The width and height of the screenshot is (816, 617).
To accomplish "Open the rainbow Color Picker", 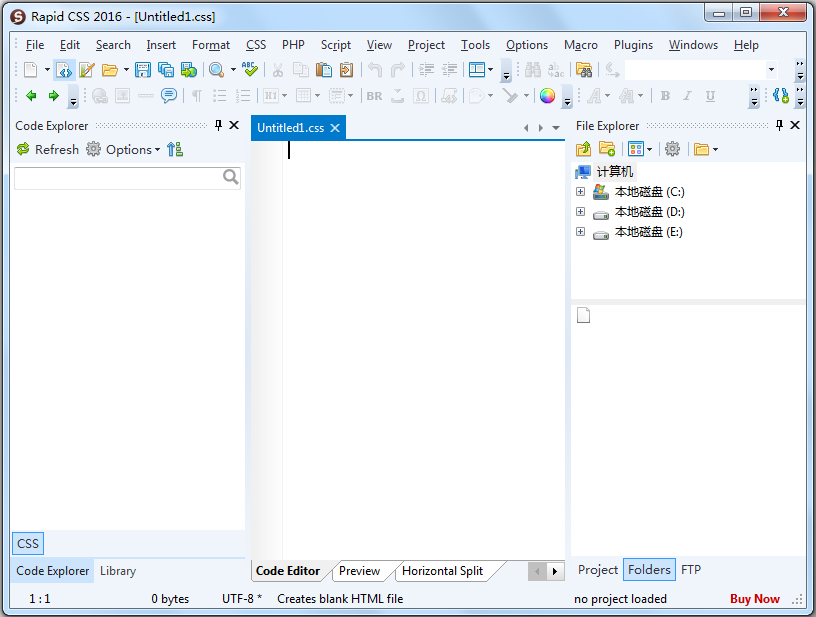I will [x=547, y=96].
